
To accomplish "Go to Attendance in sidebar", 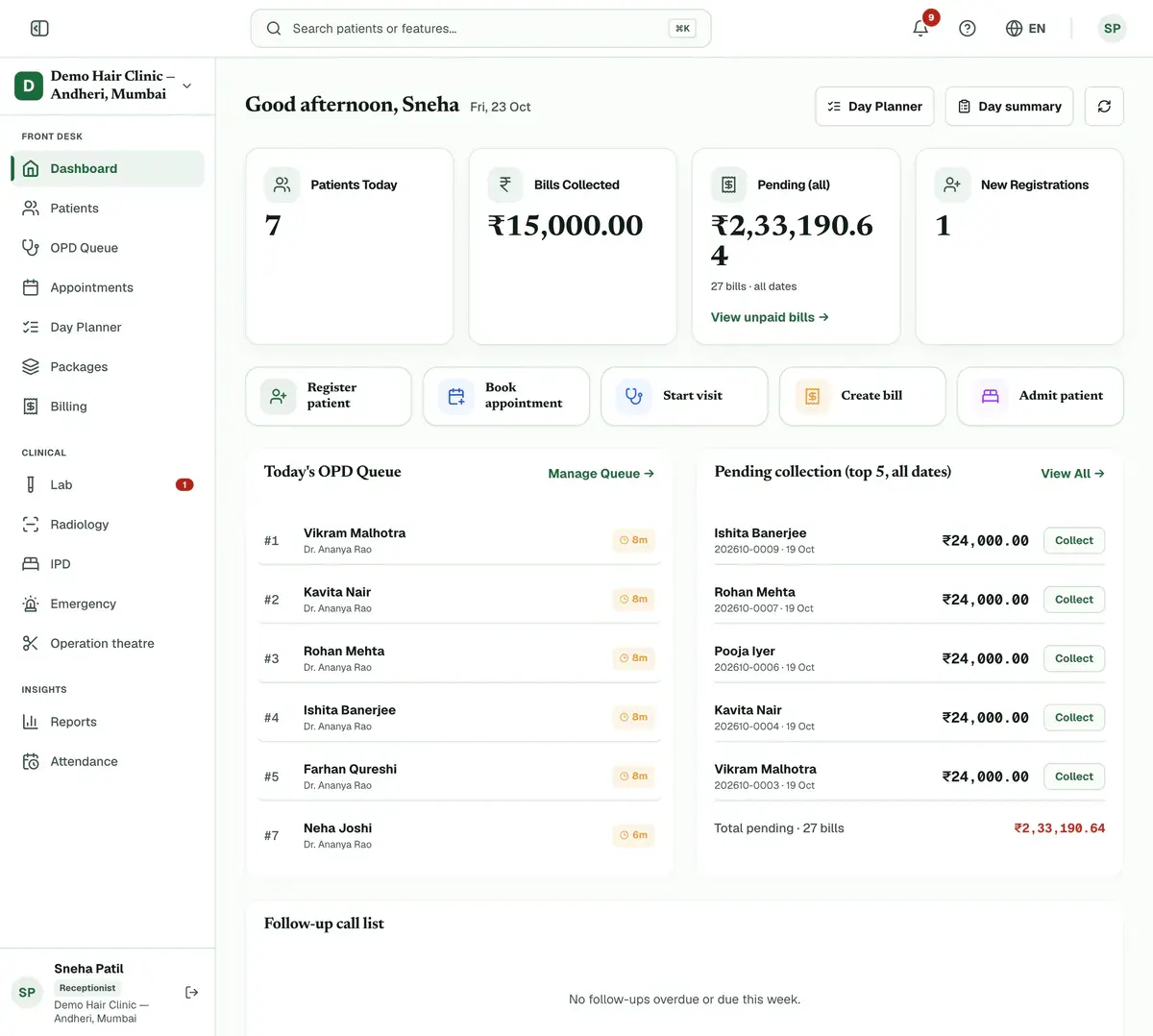I will pos(108,762).
